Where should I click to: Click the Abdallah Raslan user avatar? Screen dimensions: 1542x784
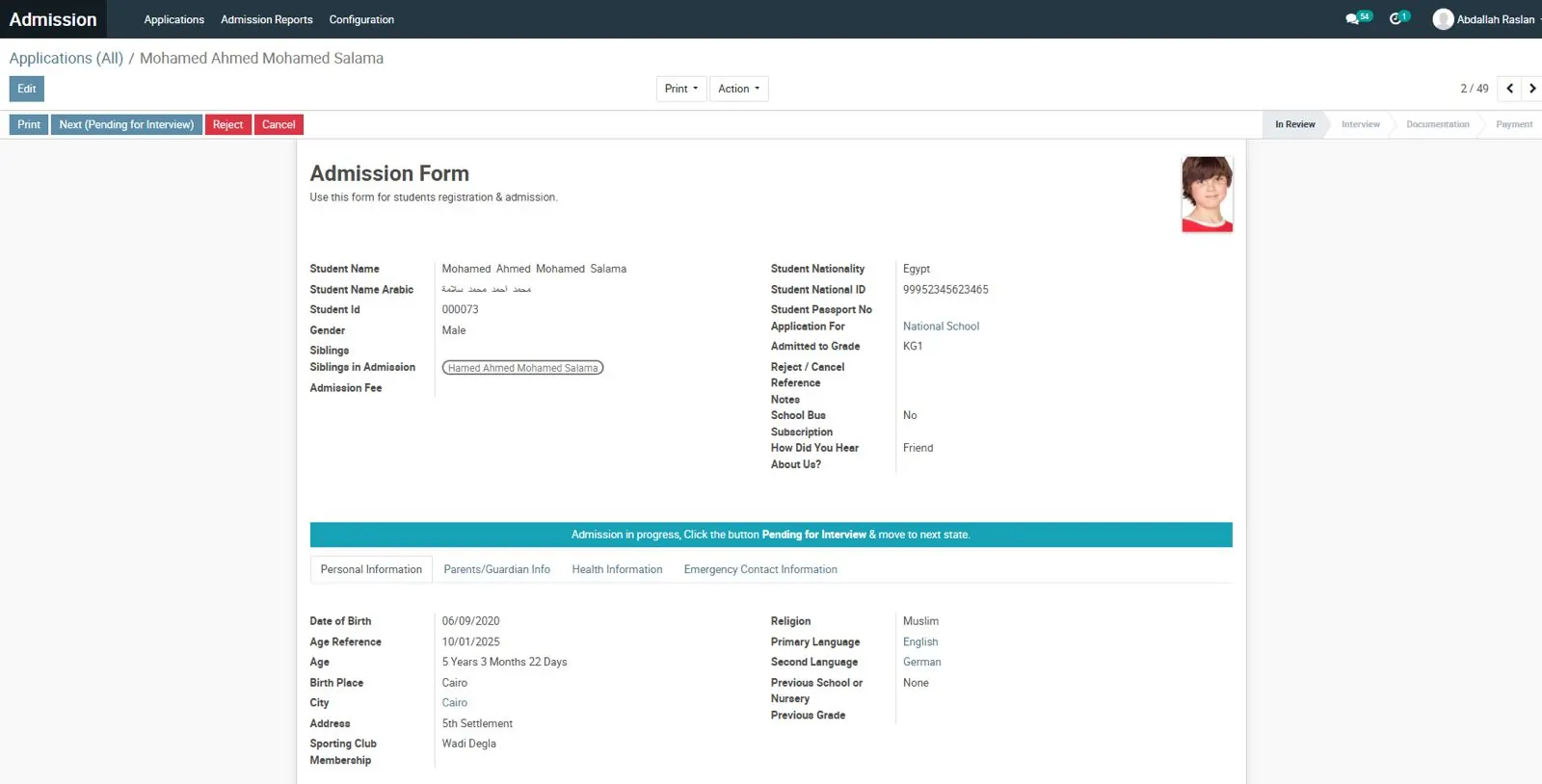point(1443,19)
